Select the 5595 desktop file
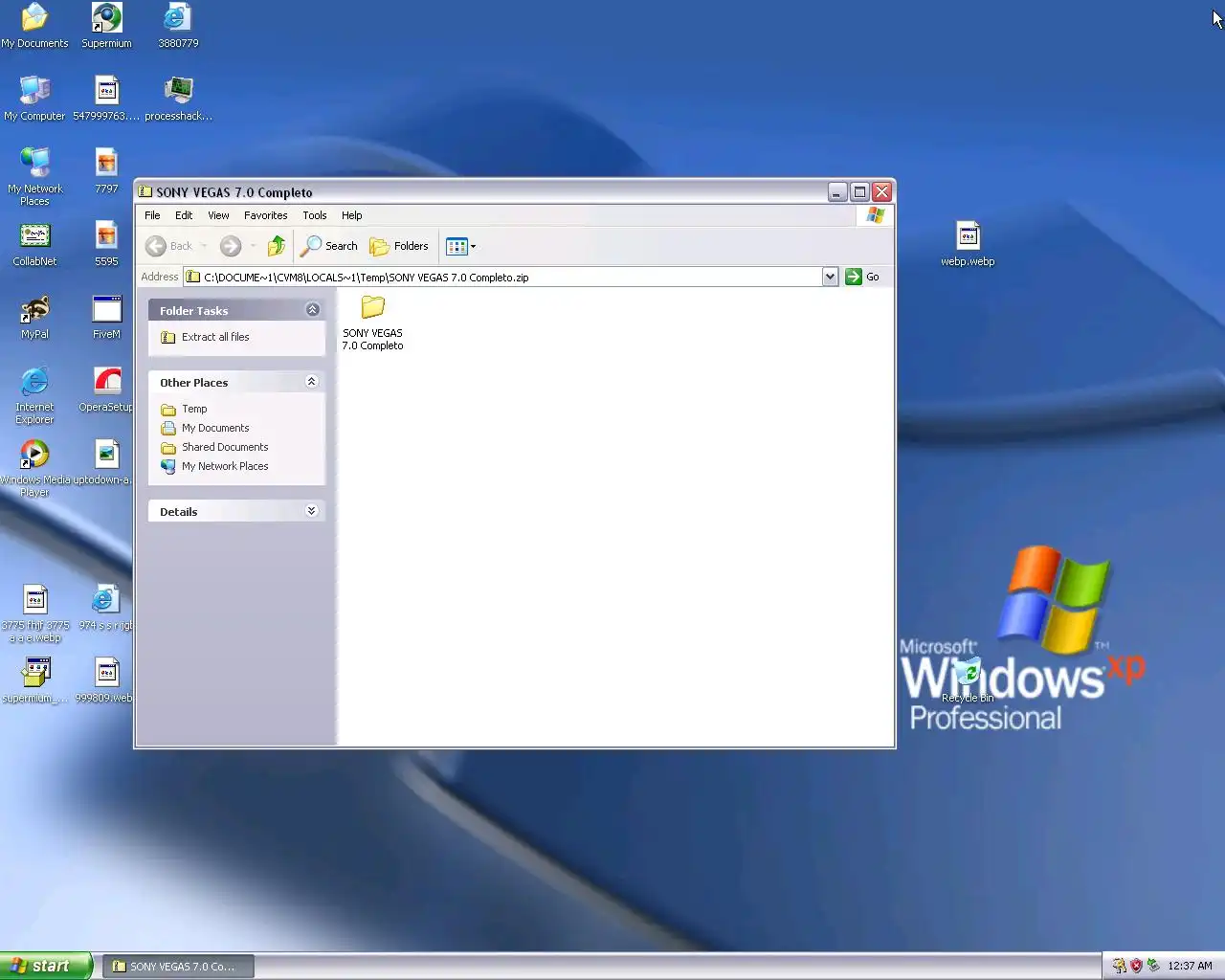The width and height of the screenshot is (1225, 980). pyautogui.click(x=106, y=244)
